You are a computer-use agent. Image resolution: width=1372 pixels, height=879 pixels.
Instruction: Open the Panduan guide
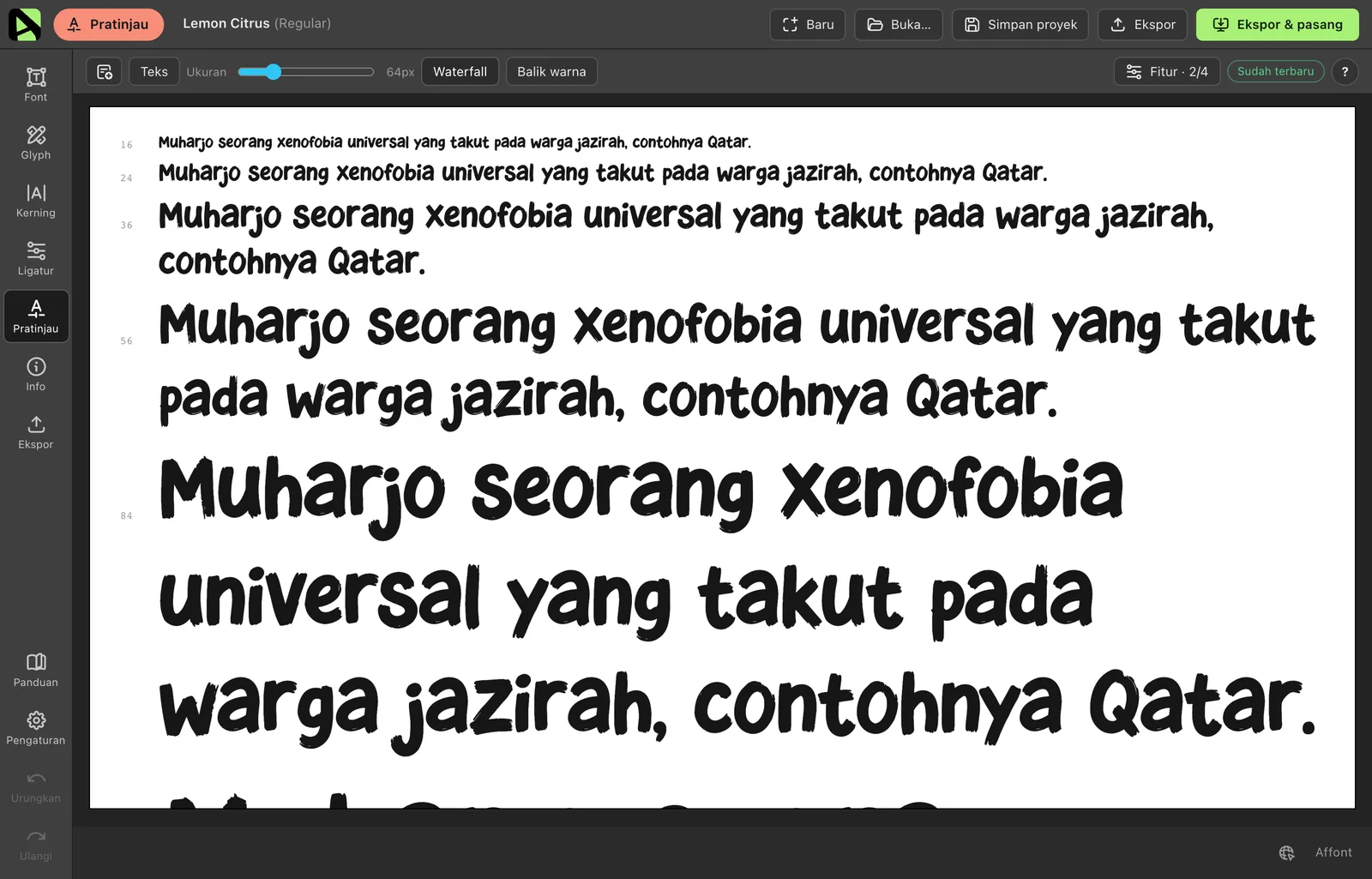36,671
